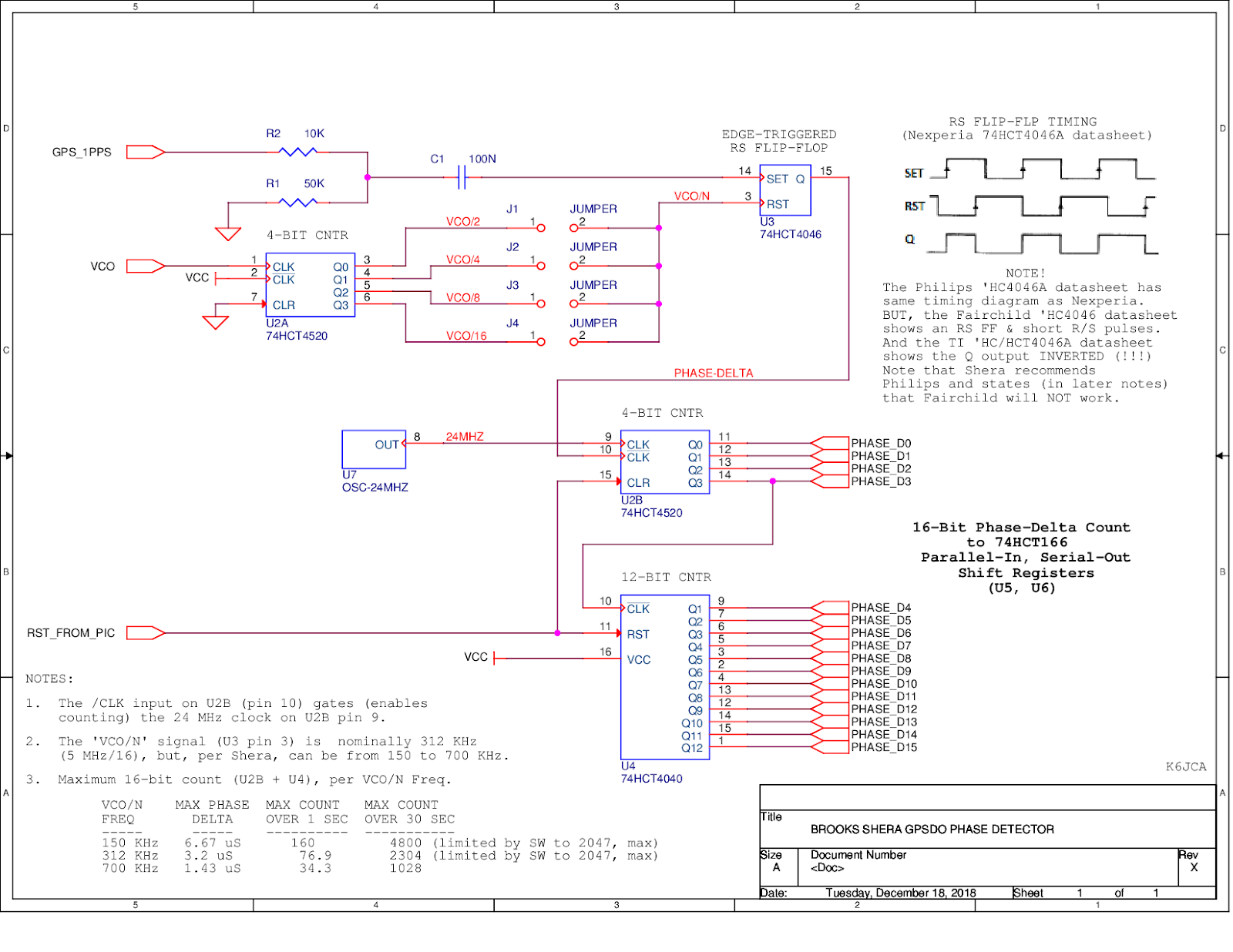Click the J3 jumper symbol on VCO/8
The height and width of the screenshot is (952, 1233).
[557, 304]
